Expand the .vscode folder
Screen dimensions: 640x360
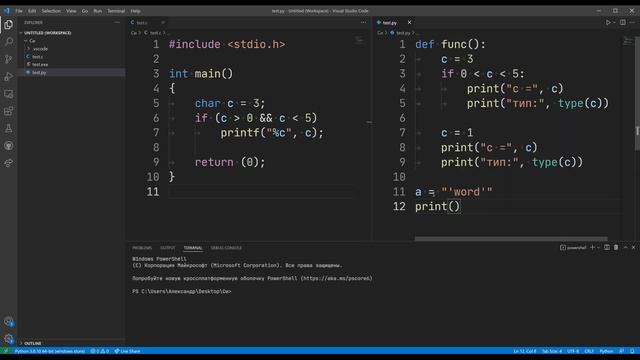pyautogui.click(x=72, y=49)
